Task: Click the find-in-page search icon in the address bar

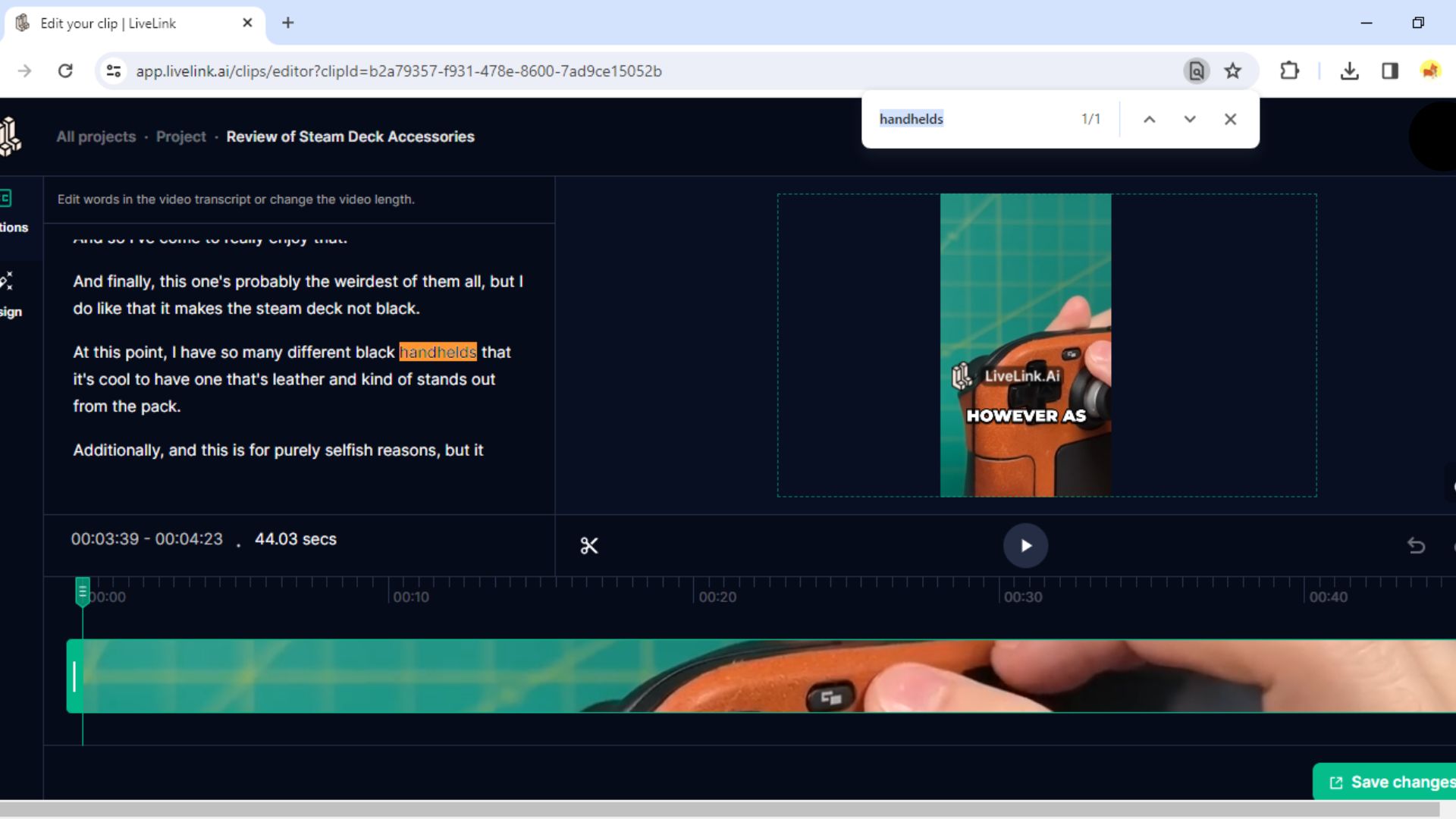Action: pos(1196,71)
